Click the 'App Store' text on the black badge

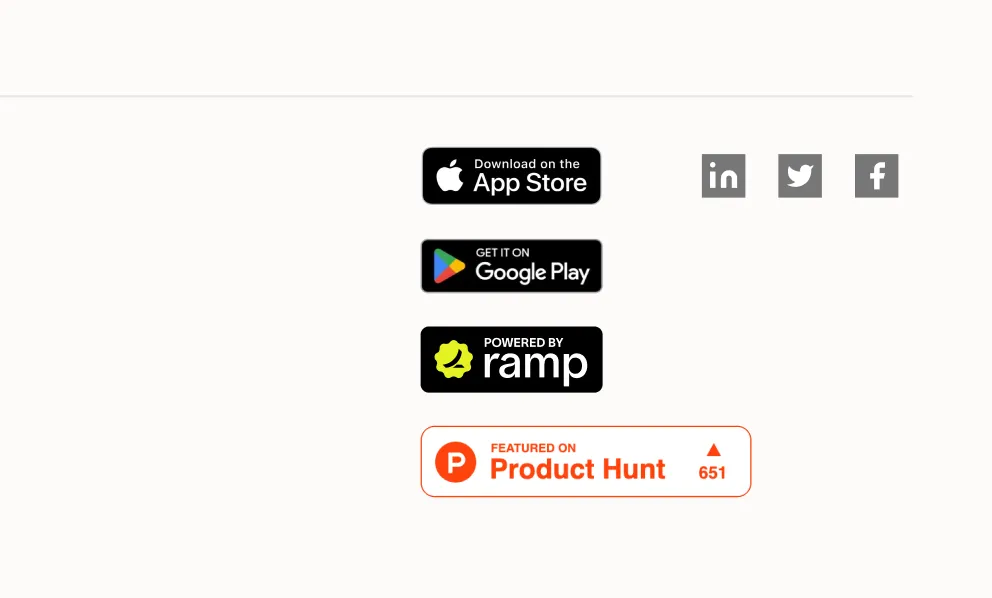528,183
